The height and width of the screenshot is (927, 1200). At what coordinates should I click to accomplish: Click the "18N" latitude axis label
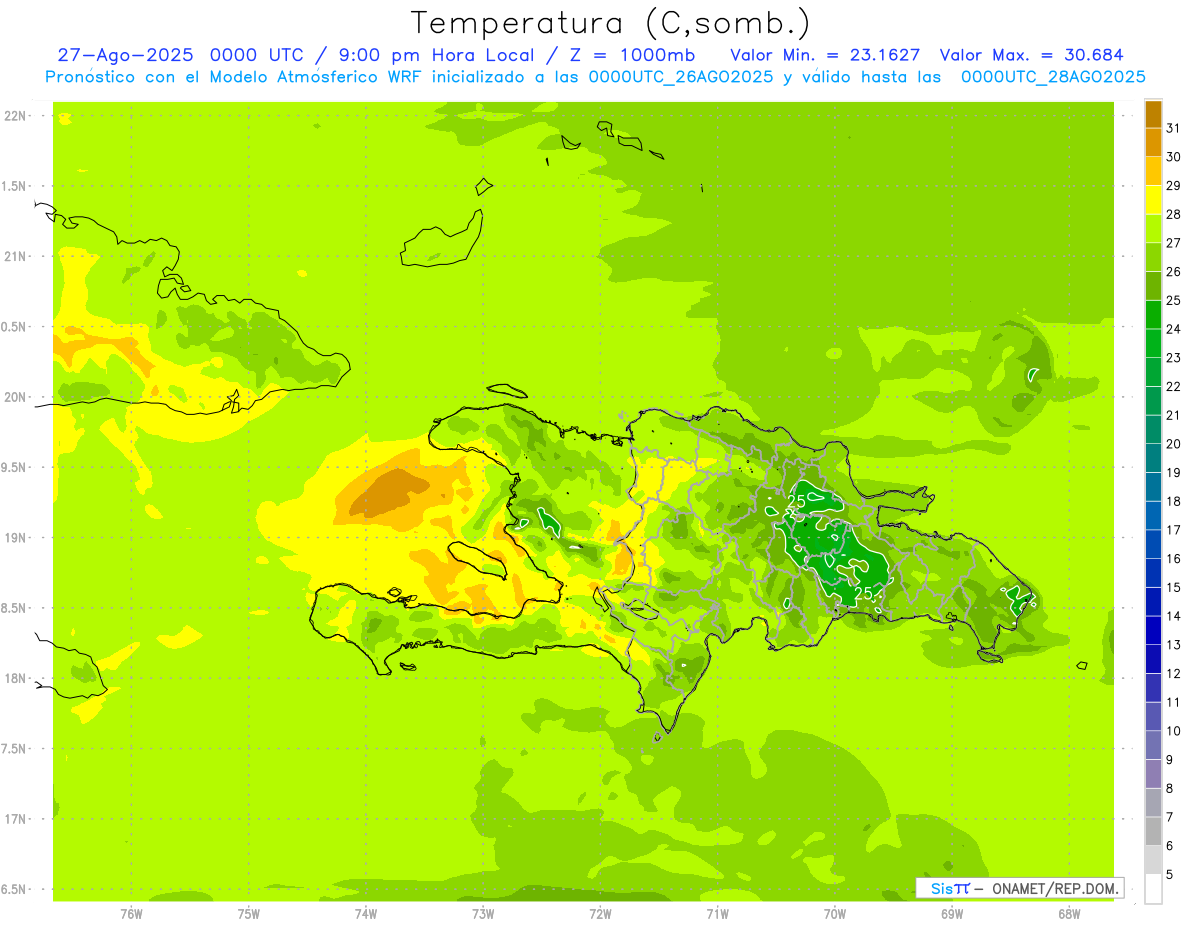click(x=16, y=678)
